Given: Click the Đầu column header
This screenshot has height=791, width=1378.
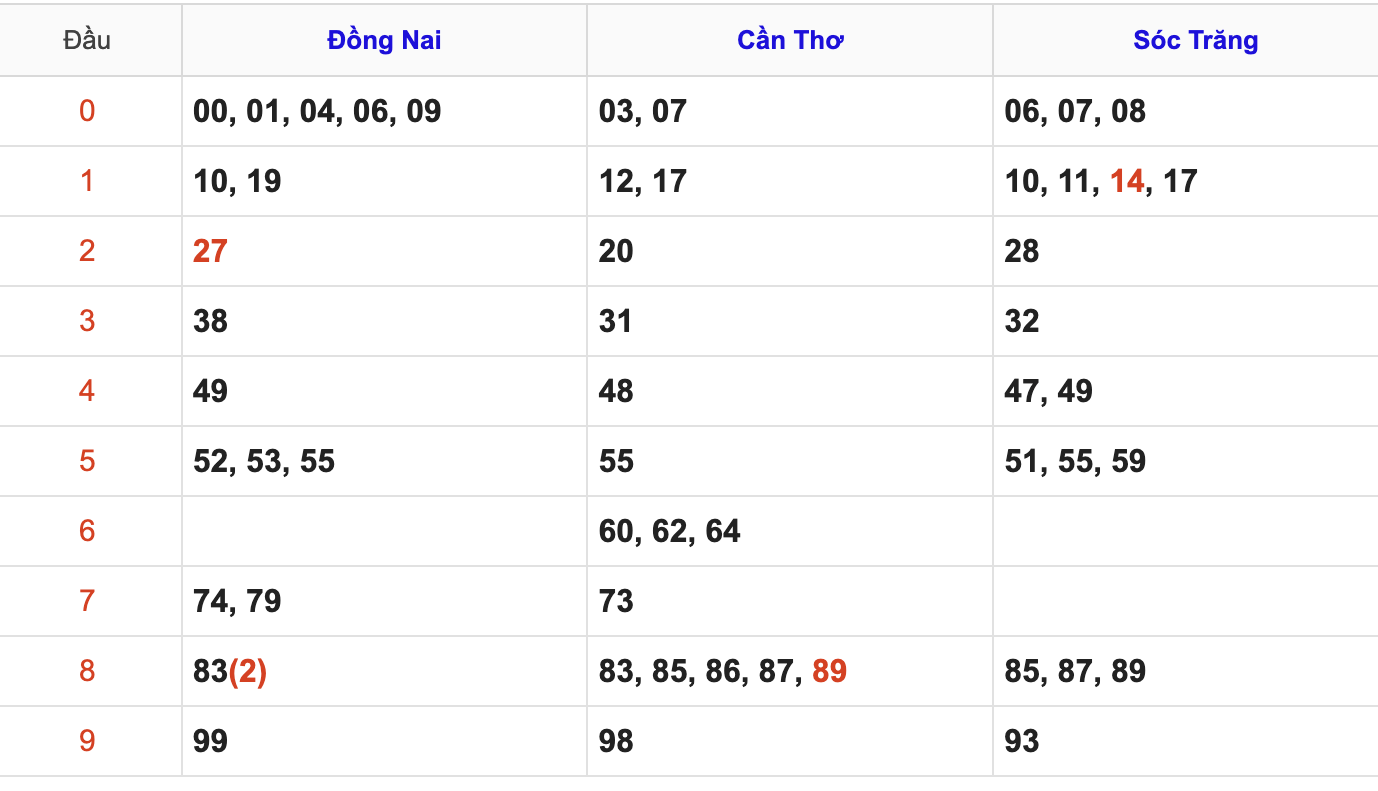Looking at the screenshot, I should pyautogui.click(x=87, y=40).
